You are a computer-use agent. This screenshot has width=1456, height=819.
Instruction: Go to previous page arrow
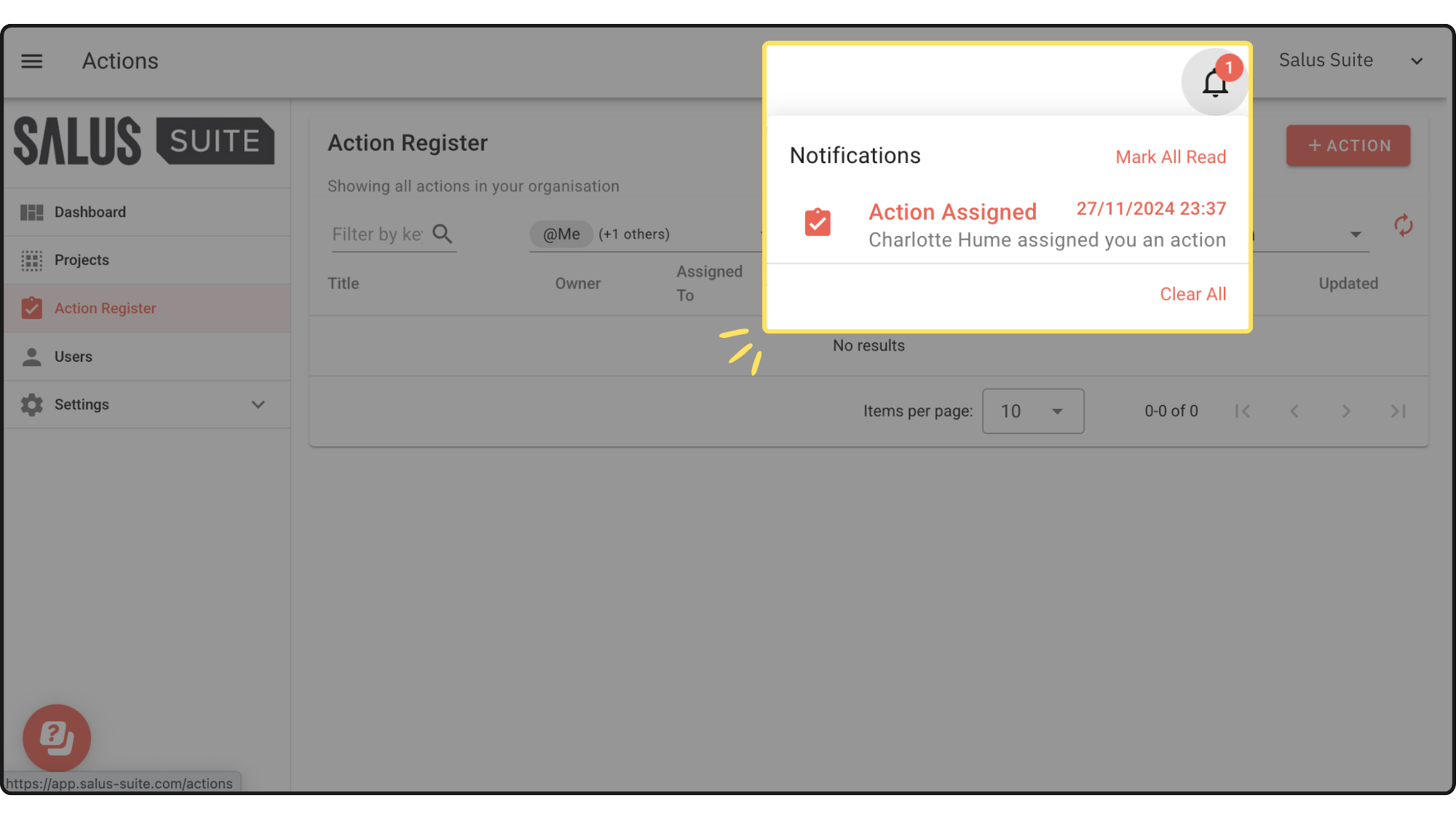1294,411
